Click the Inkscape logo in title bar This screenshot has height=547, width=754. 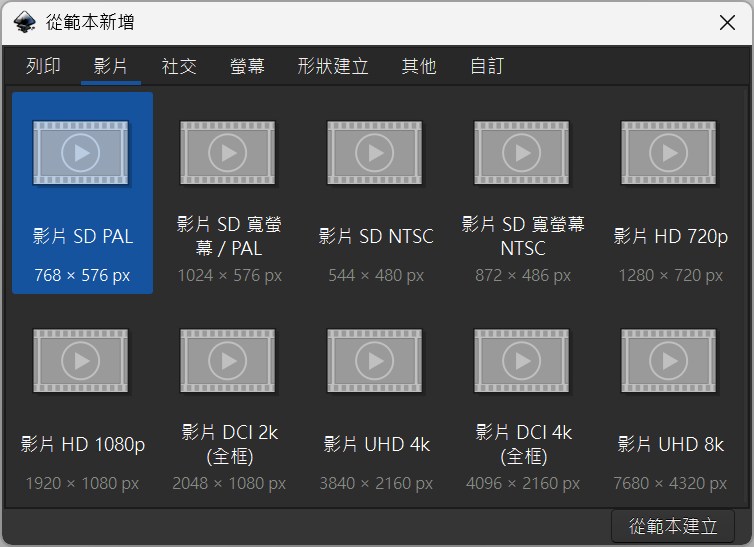point(24,22)
